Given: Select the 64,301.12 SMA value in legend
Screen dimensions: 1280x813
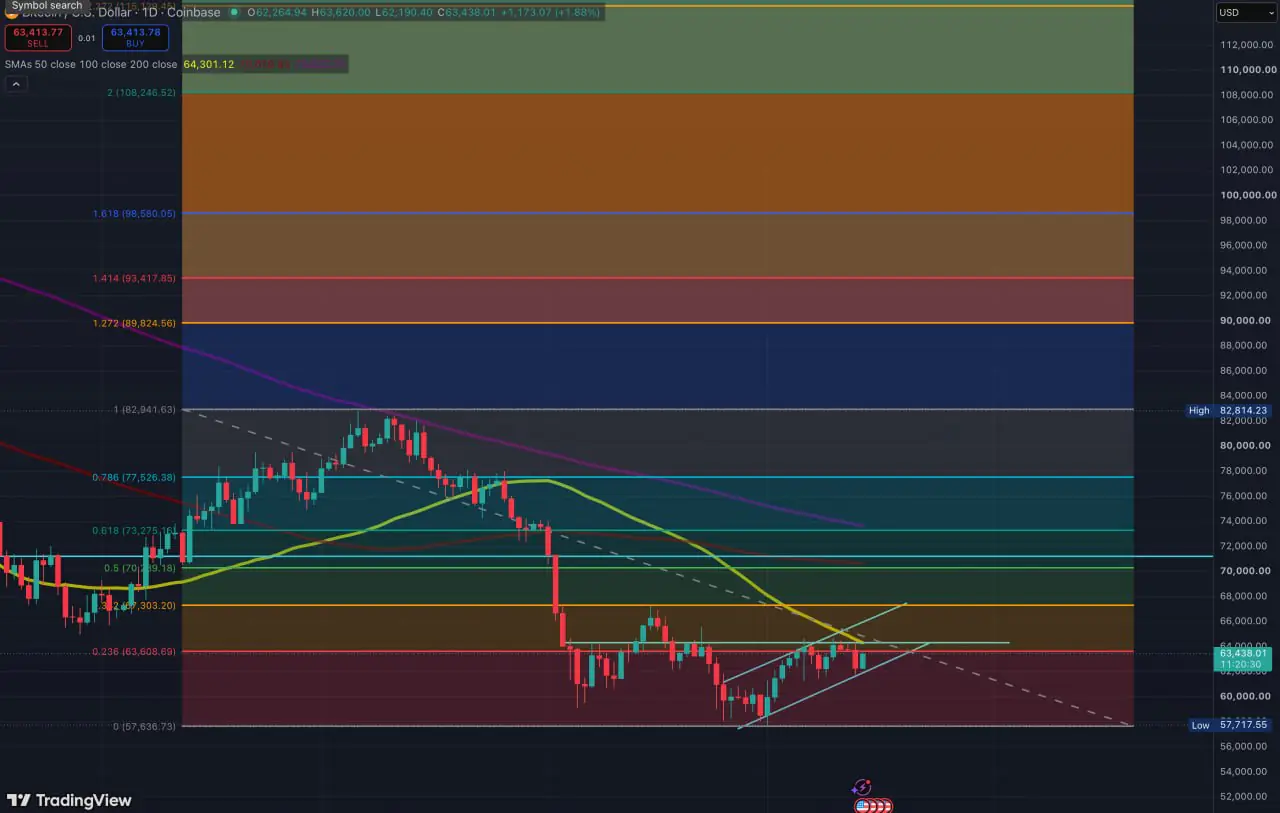Looking at the screenshot, I should click(x=208, y=65).
